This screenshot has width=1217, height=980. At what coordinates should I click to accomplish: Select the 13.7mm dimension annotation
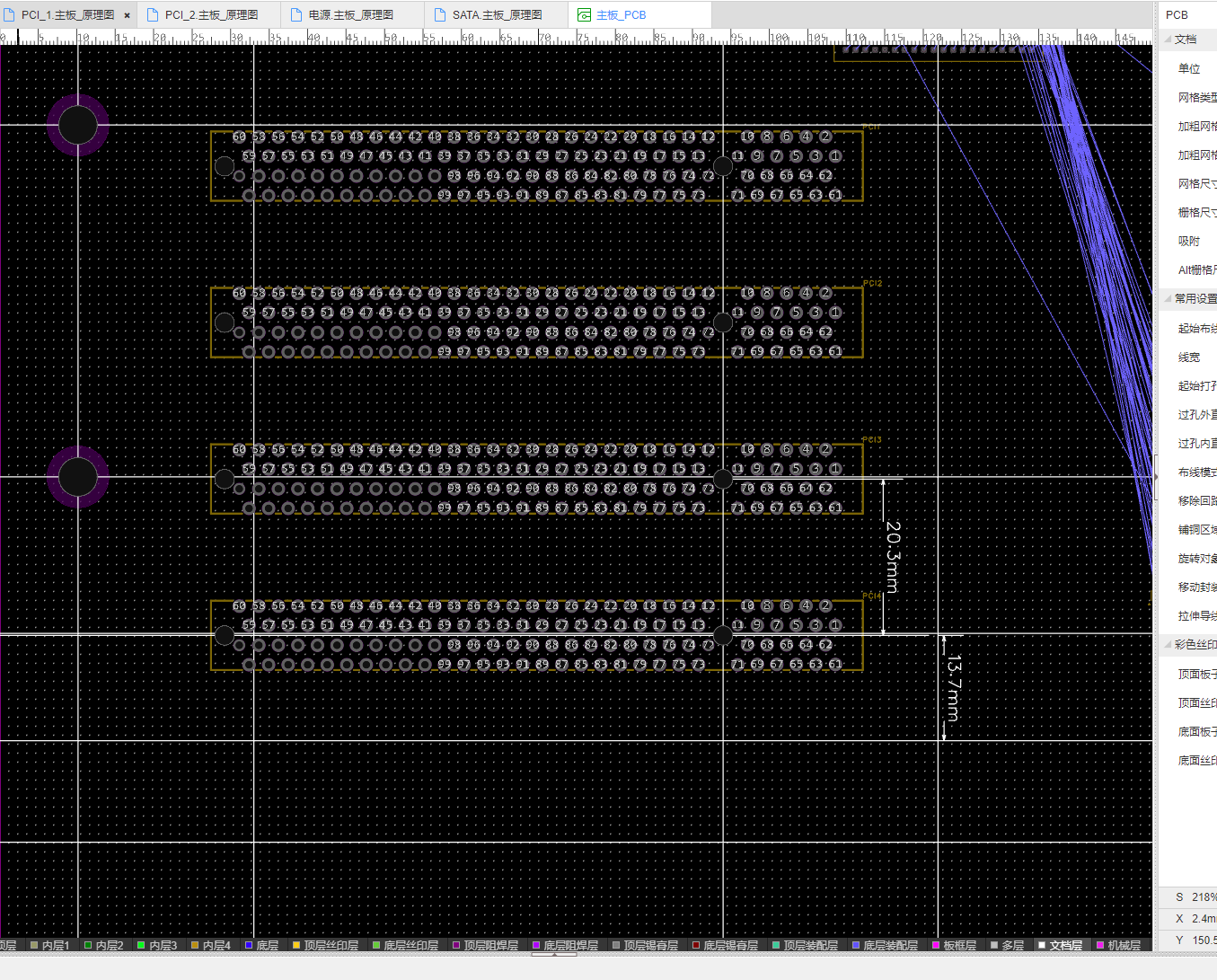pos(954,687)
